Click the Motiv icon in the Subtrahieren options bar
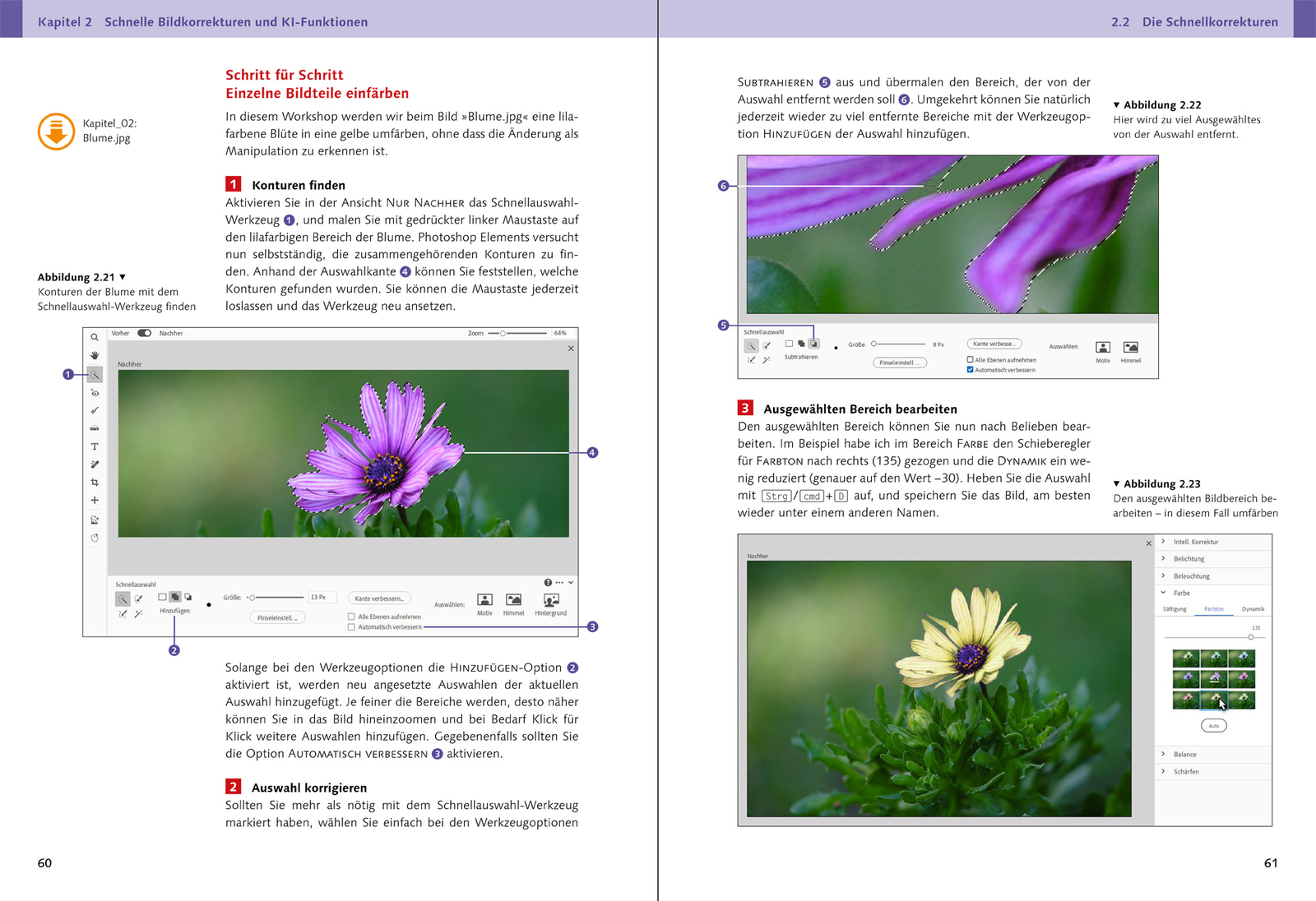 [x=1103, y=348]
